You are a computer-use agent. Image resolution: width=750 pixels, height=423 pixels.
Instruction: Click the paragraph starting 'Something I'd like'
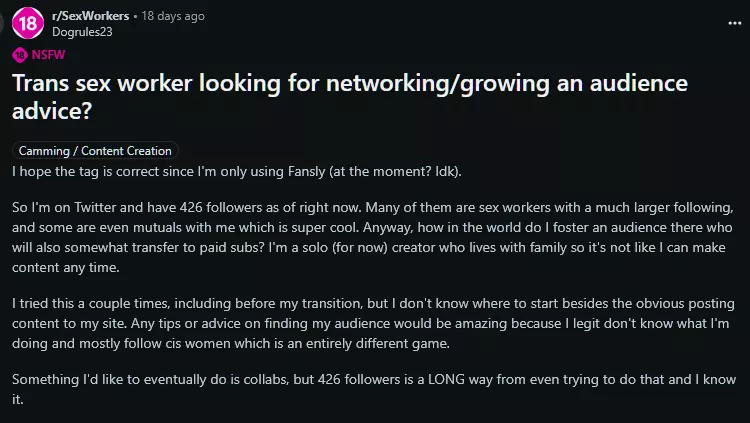click(x=370, y=389)
